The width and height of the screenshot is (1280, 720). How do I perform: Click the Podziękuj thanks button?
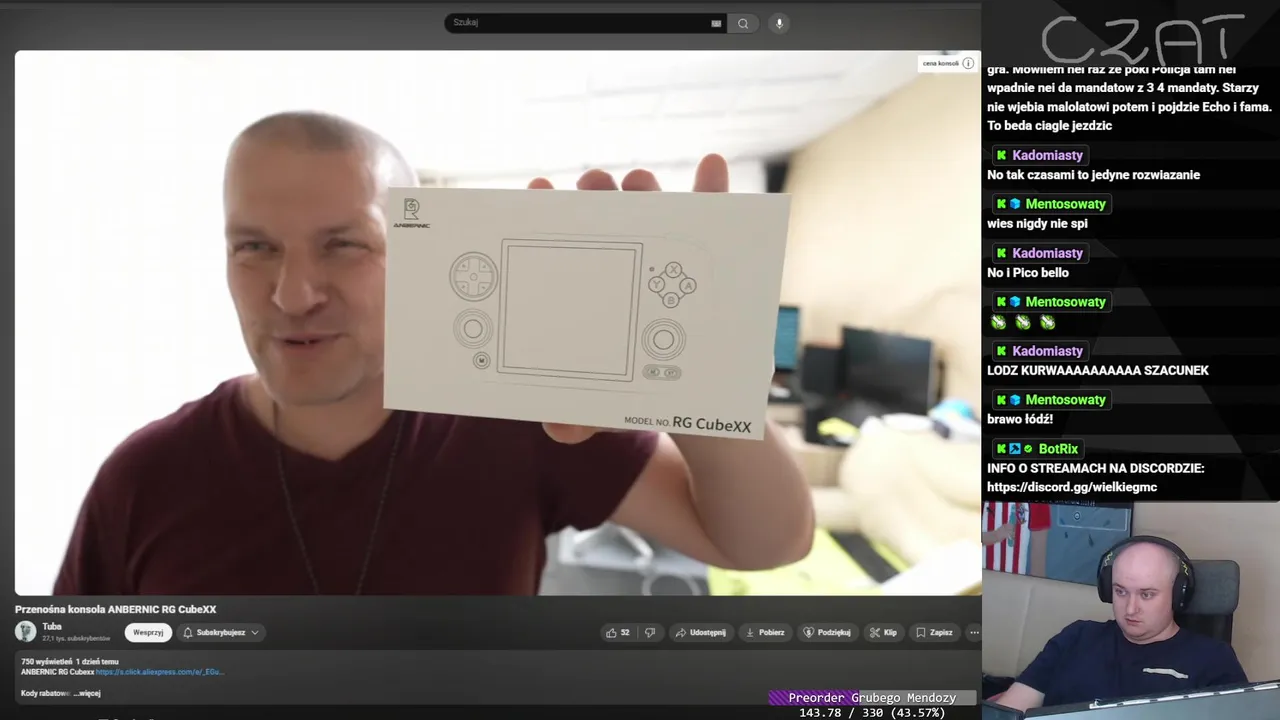point(827,632)
